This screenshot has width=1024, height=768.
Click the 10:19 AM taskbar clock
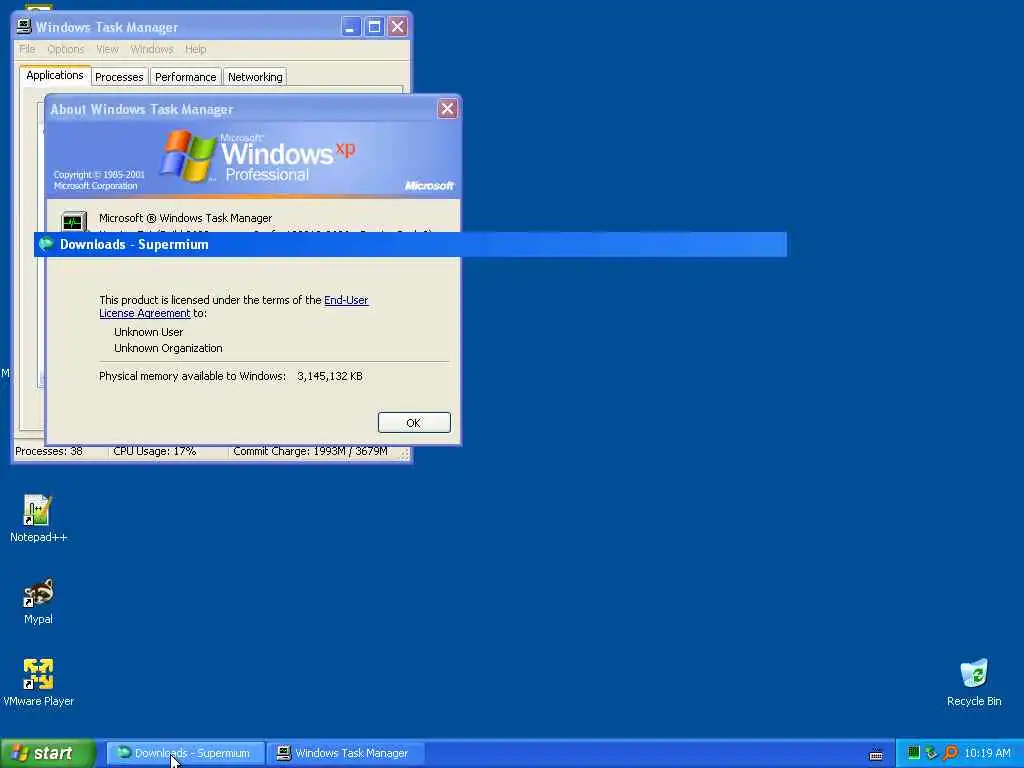click(x=987, y=753)
